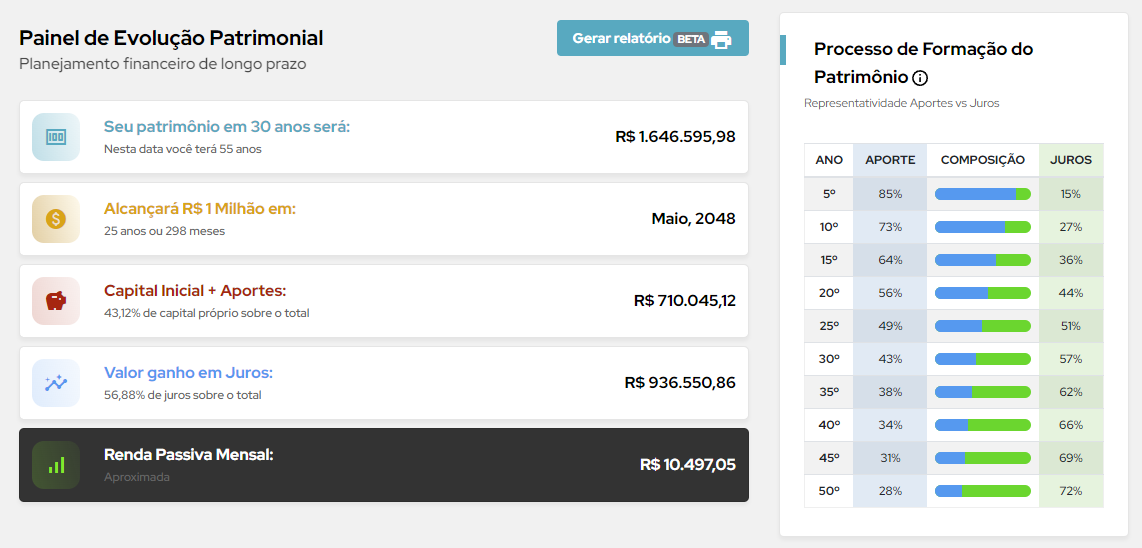Viewport: 1142px width, 548px height.
Task: Click the green bar chart icon
Action: click(56, 465)
